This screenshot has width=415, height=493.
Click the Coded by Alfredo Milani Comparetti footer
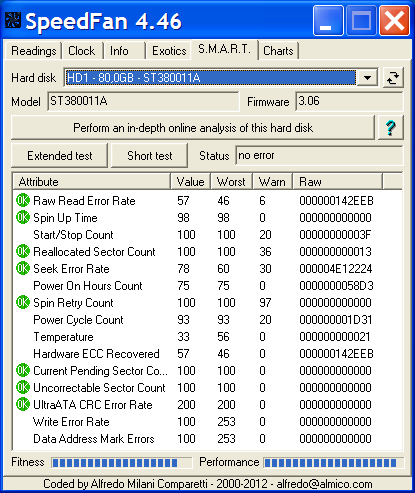[207, 484]
